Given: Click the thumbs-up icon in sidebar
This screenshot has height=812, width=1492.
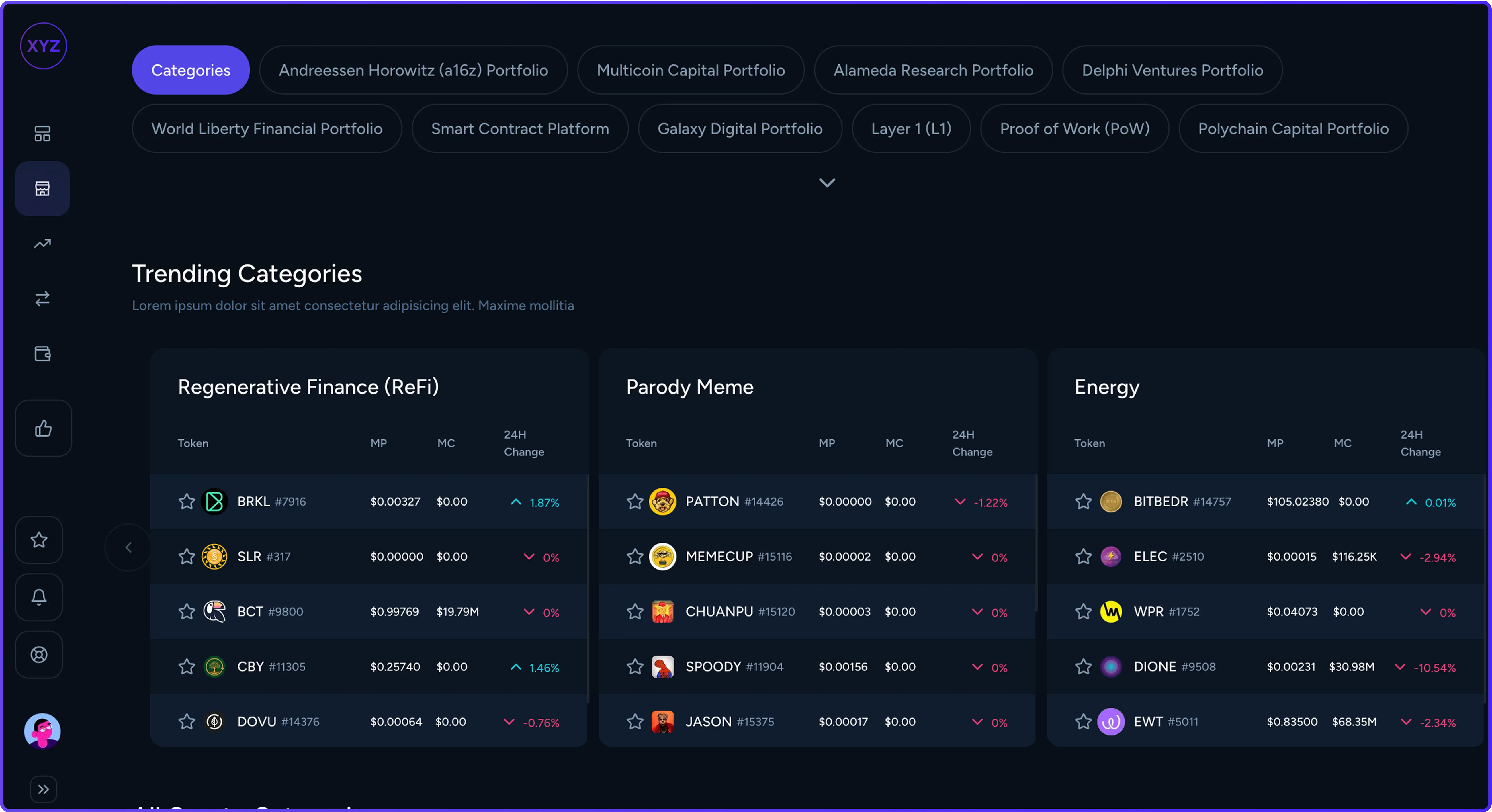Looking at the screenshot, I should pos(44,428).
